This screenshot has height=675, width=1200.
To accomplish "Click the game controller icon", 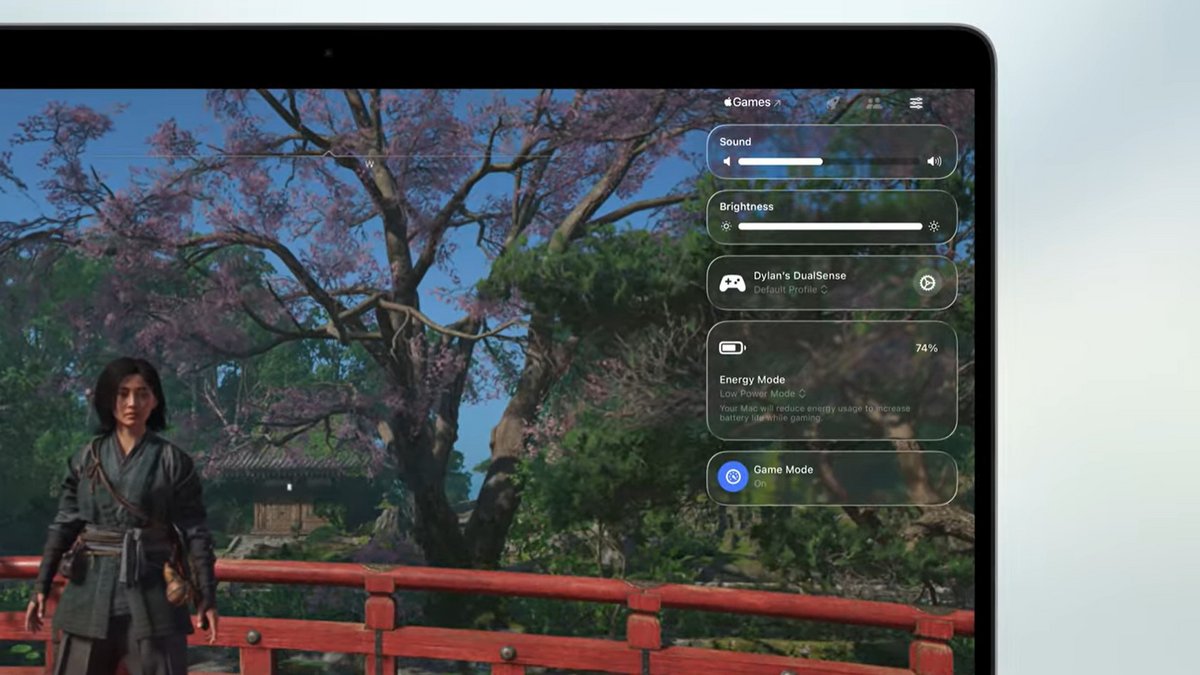I will click(x=733, y=283).
